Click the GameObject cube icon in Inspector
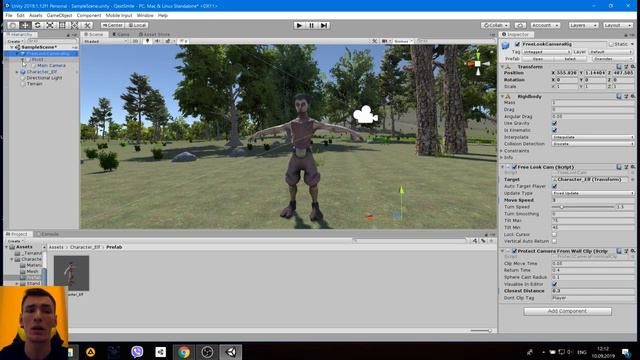 pyautogui.click(x=506, y=45)
